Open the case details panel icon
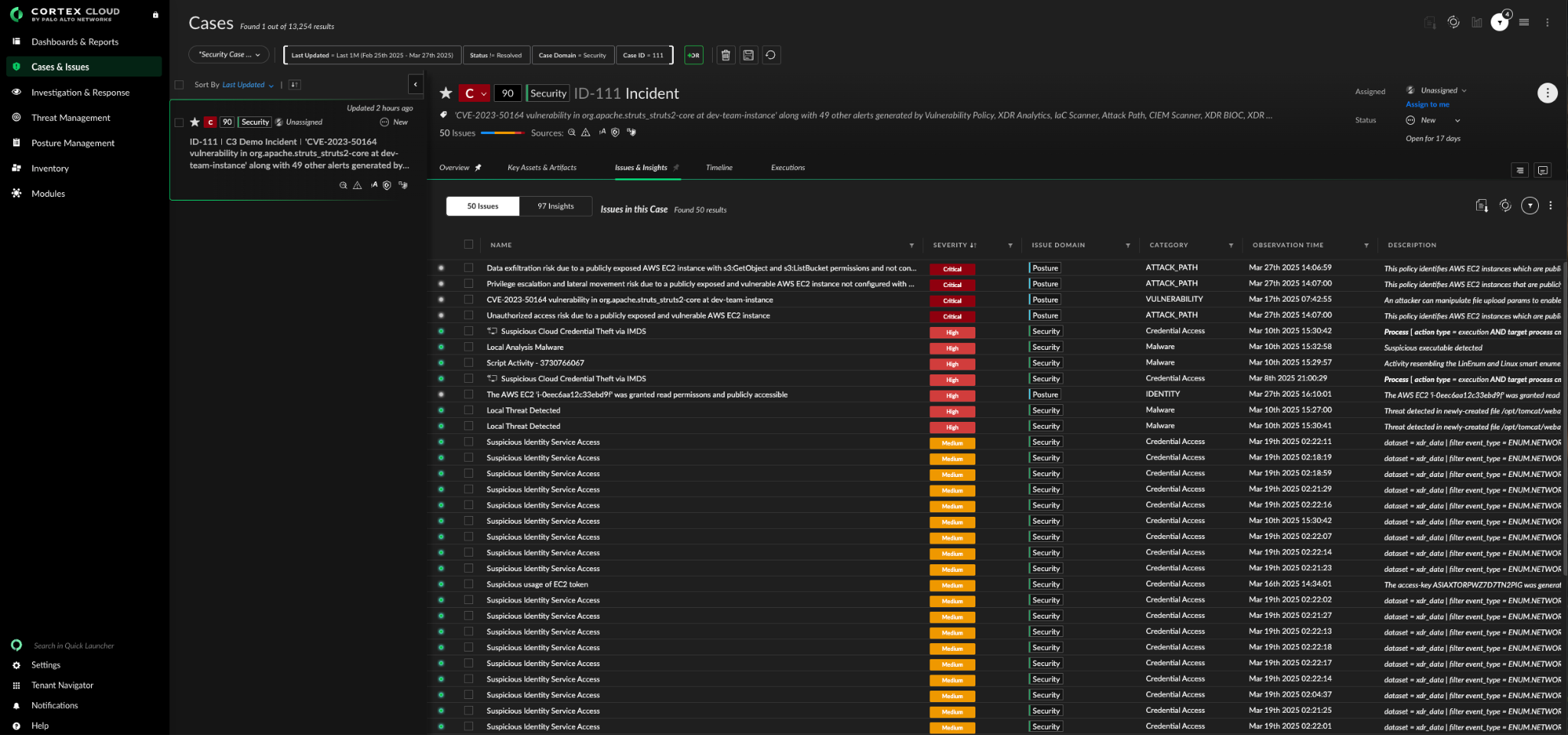Viewport: 1568px width, 735px height. (x=1520, y=170)
